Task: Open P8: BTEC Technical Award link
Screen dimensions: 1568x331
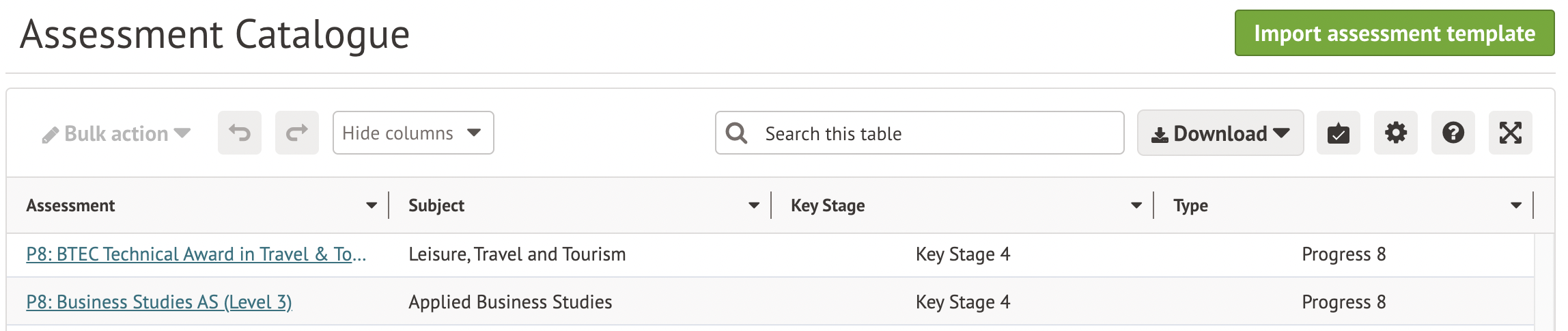Action: 196,254
